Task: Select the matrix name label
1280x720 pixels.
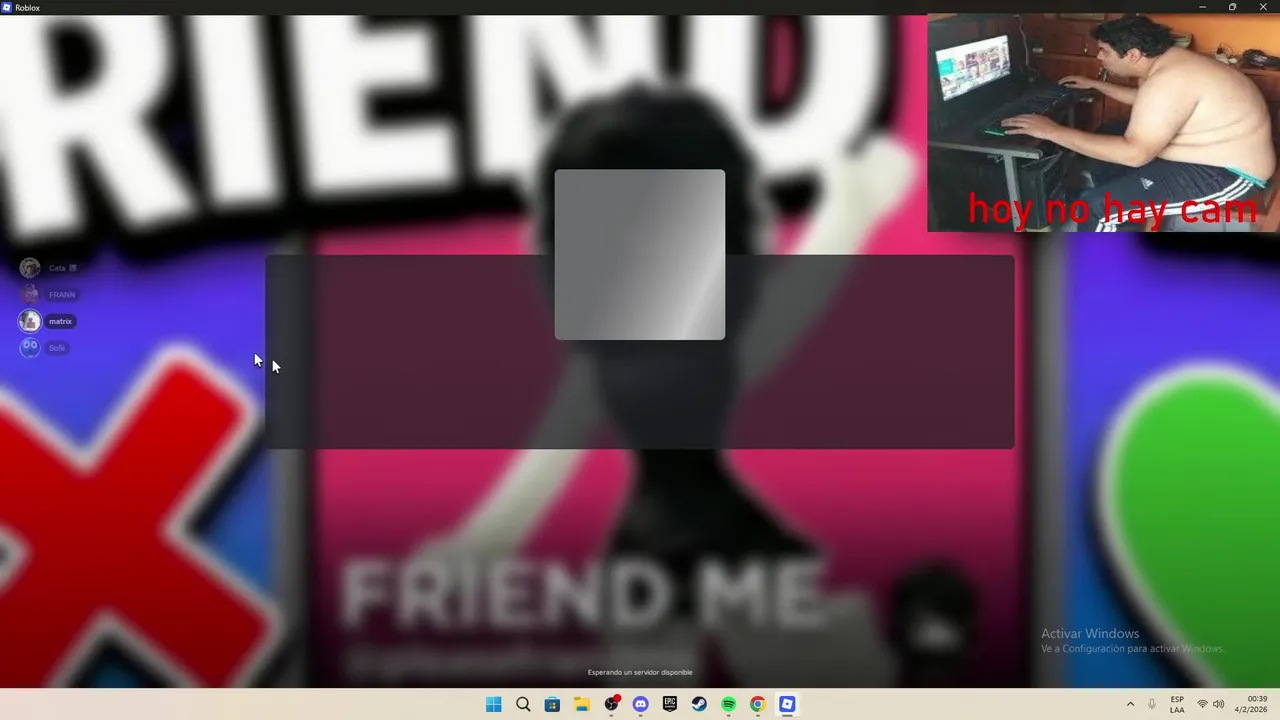Action: point(60,321)
